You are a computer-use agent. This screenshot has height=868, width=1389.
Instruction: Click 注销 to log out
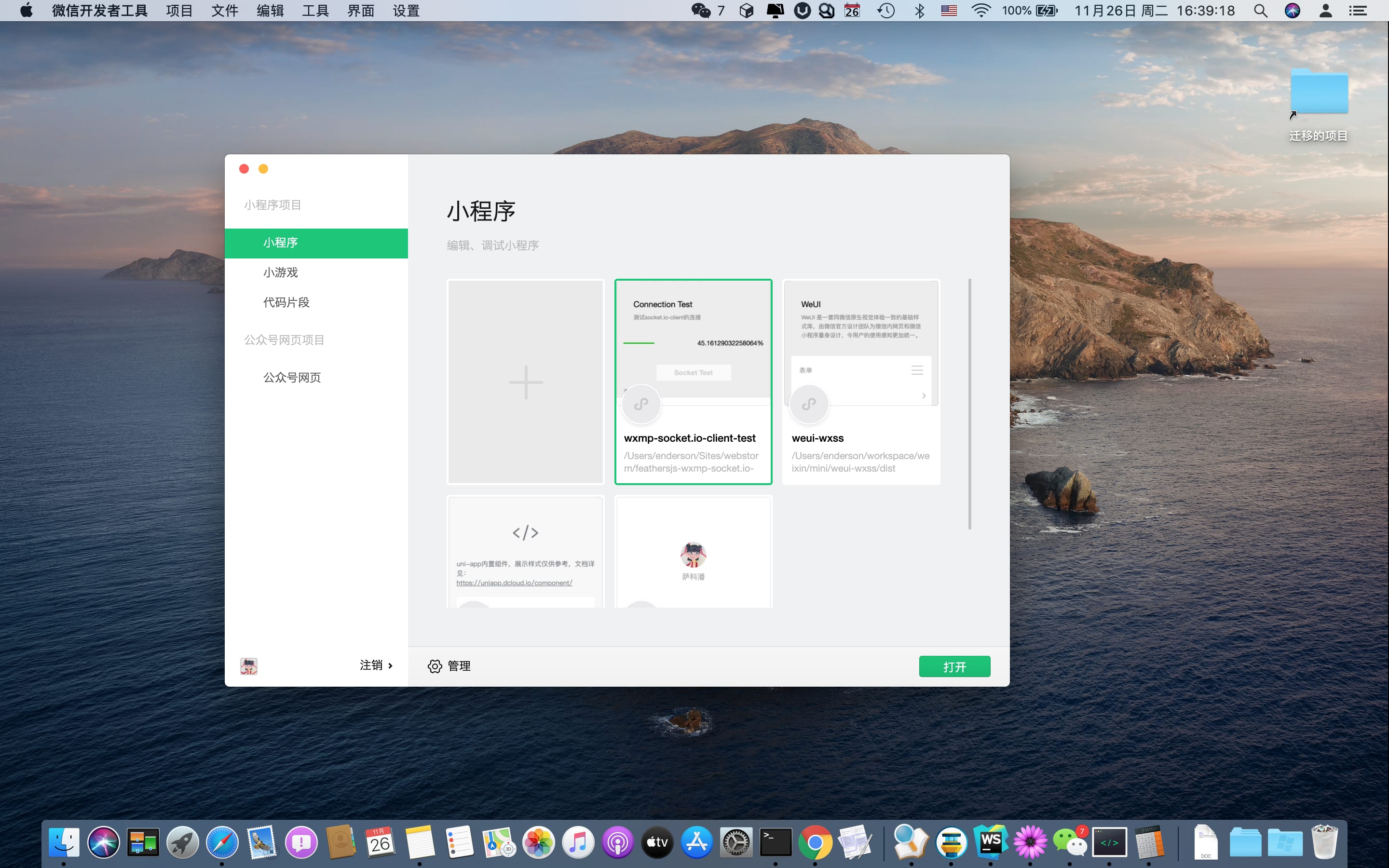371,665
